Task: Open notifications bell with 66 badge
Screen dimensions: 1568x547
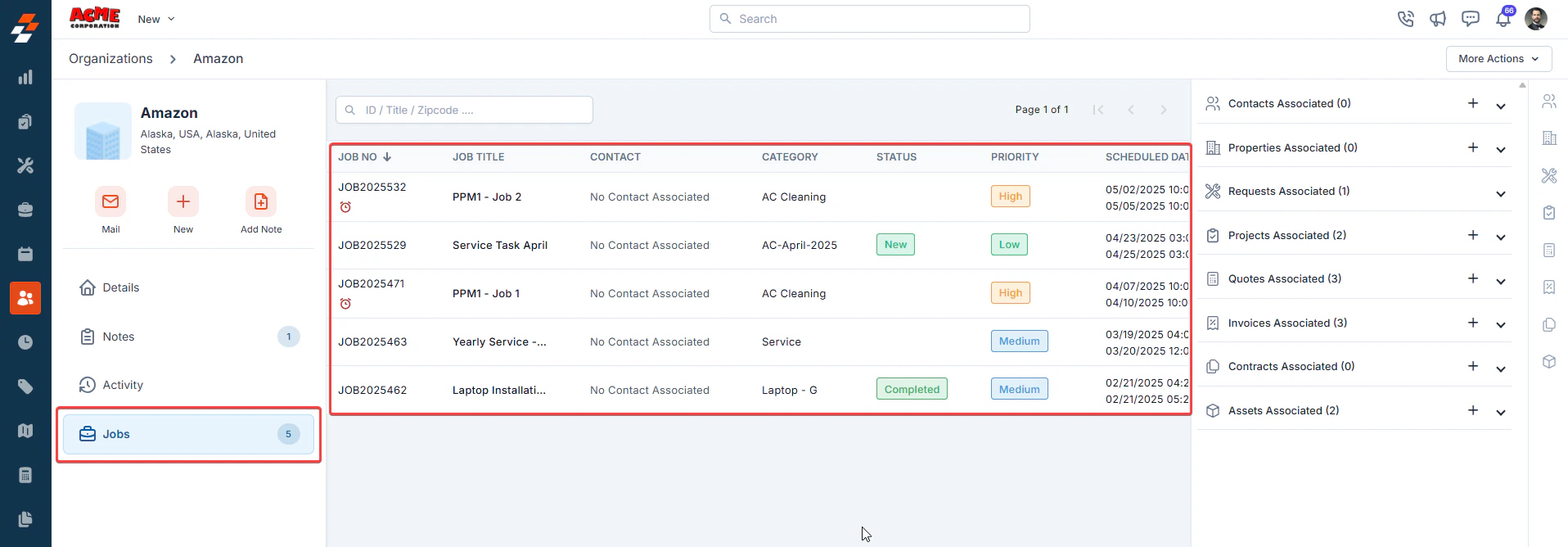Action: pos(1504,18)
